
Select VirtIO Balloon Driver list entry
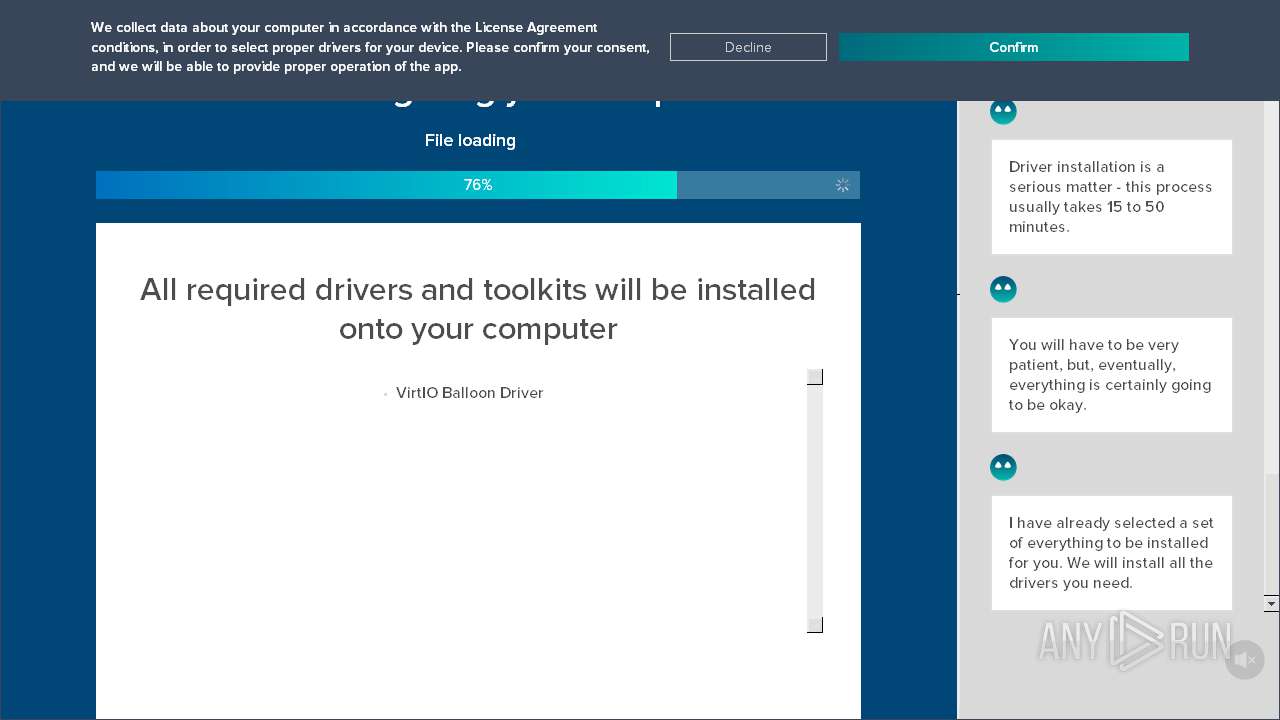coord(469,393)
